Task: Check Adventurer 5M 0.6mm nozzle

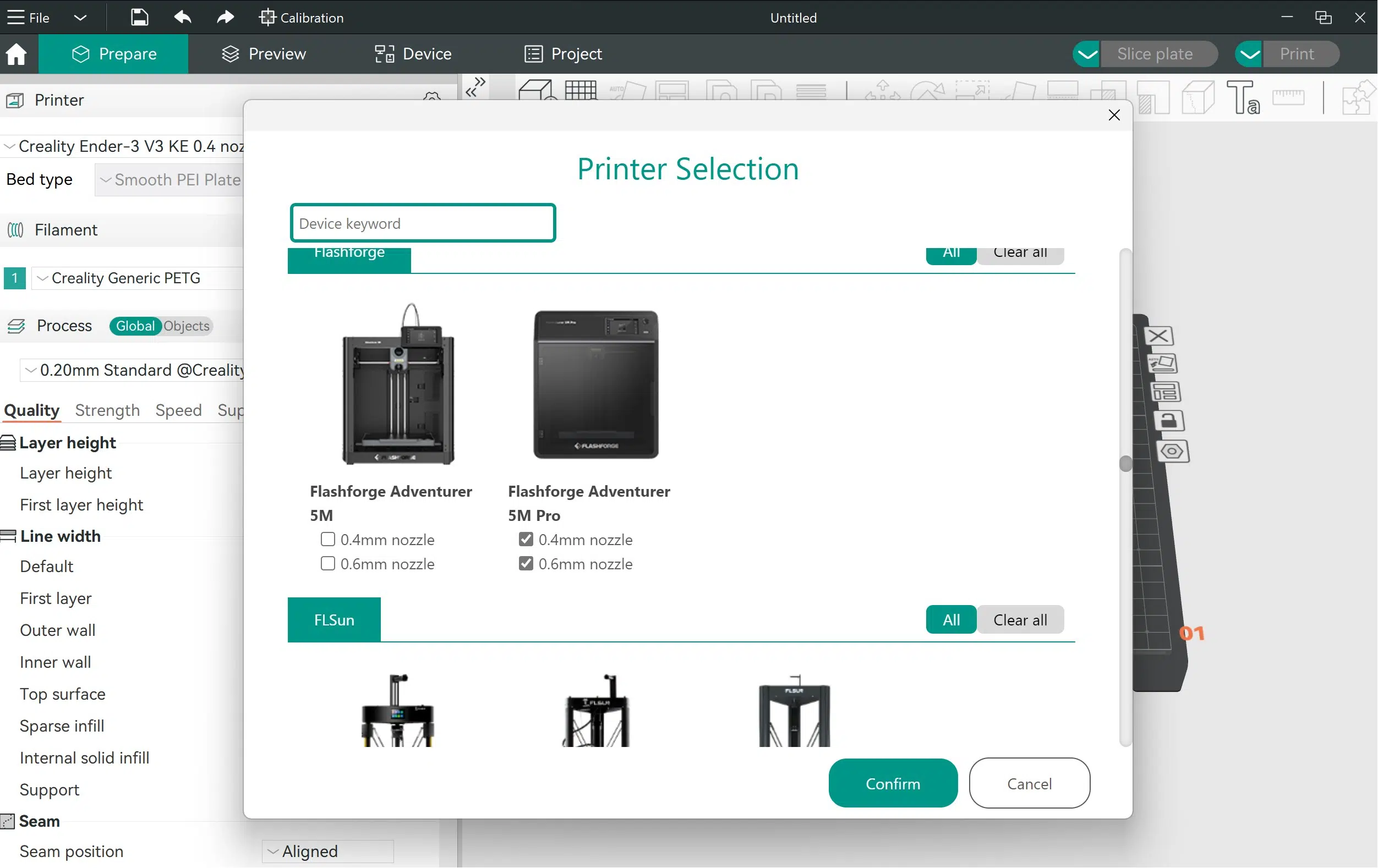Action: point(328,564)
